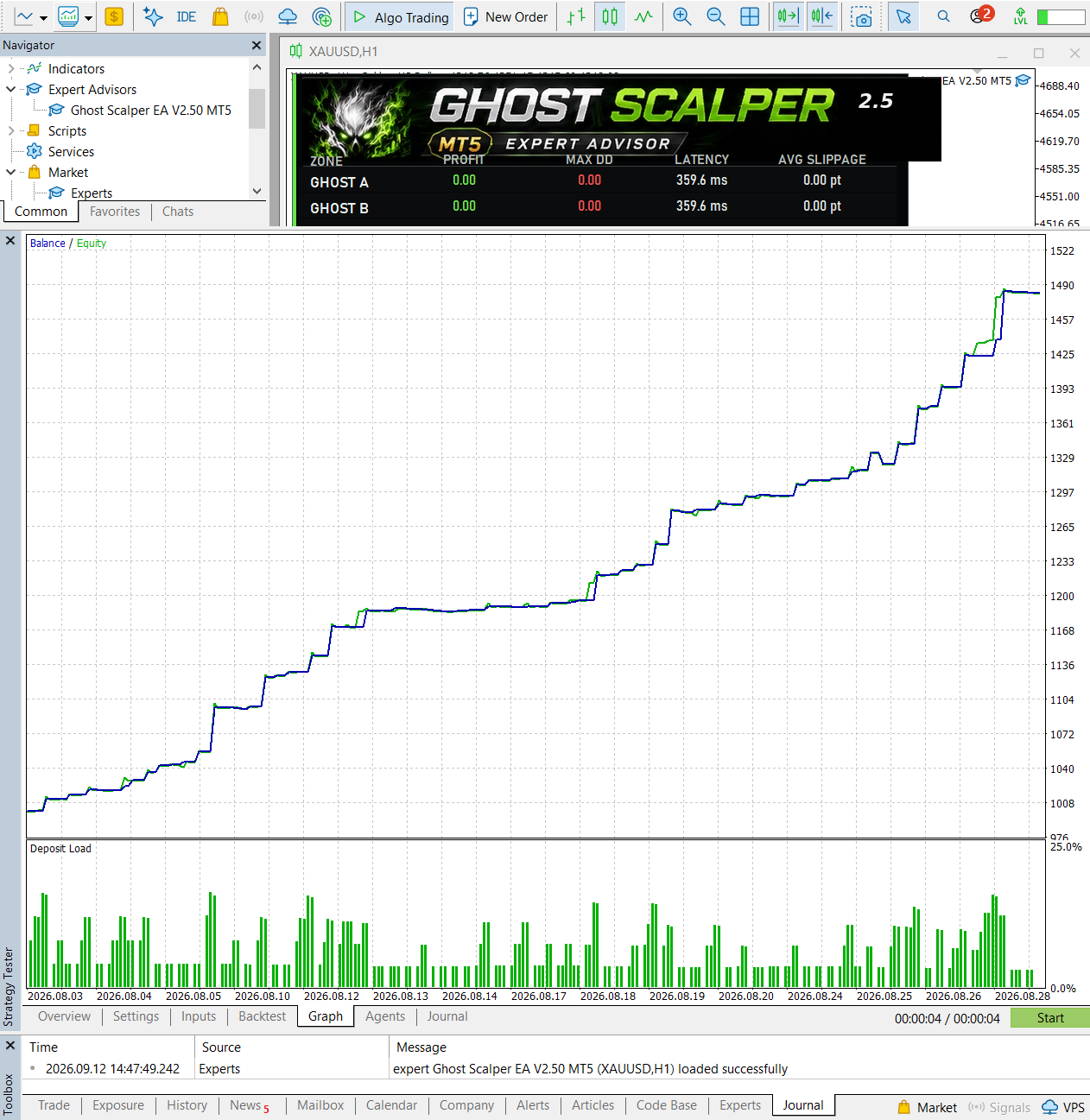Open Toolbox Trade tab

(x=54, y=1105)
